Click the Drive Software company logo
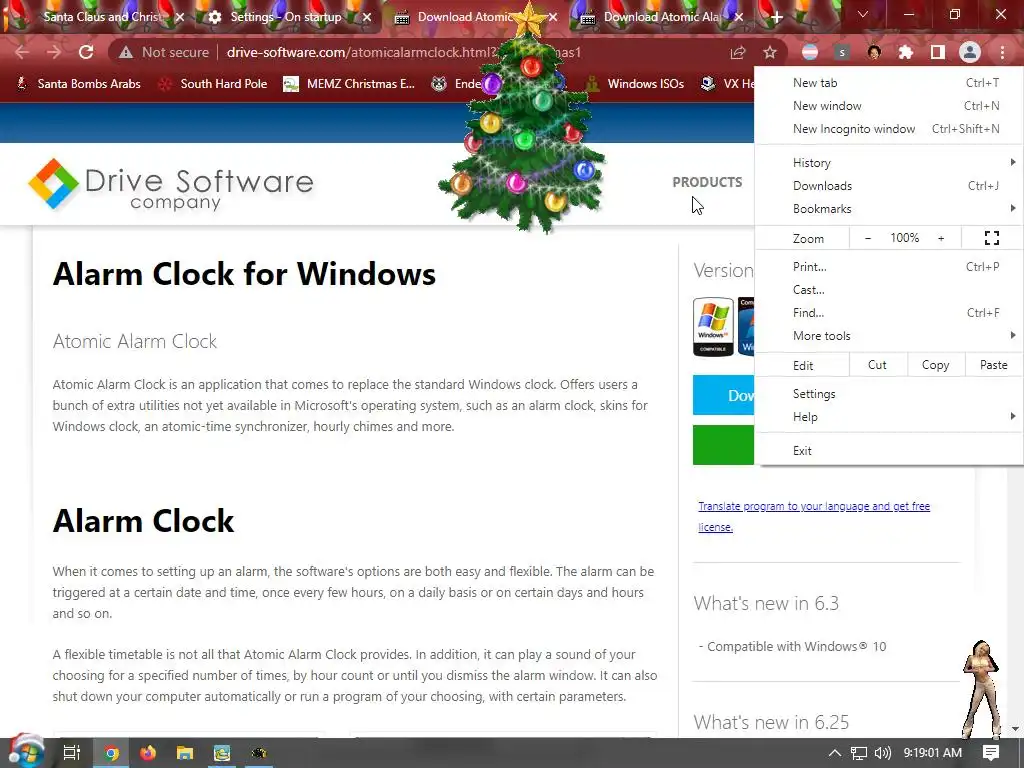 tap(171, 185)
